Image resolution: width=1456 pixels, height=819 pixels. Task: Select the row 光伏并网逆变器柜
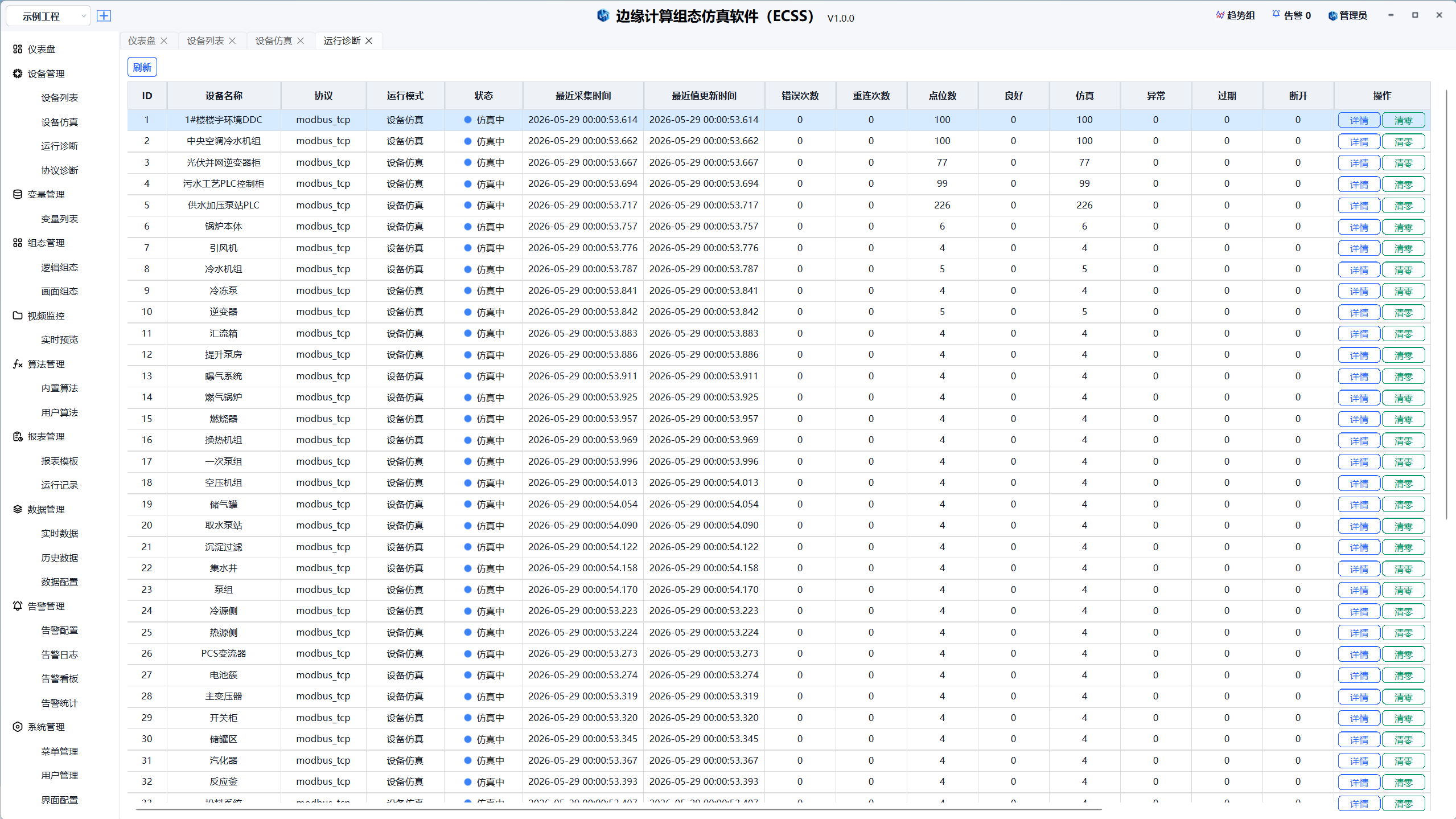pos(779,163)
